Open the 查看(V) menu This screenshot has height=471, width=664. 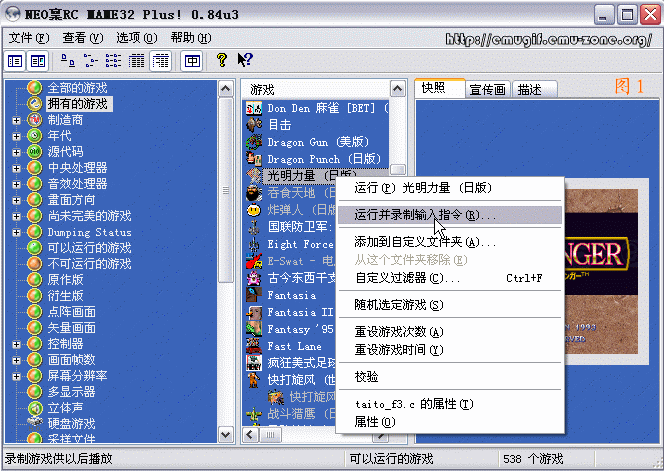(x=83, y=38)
